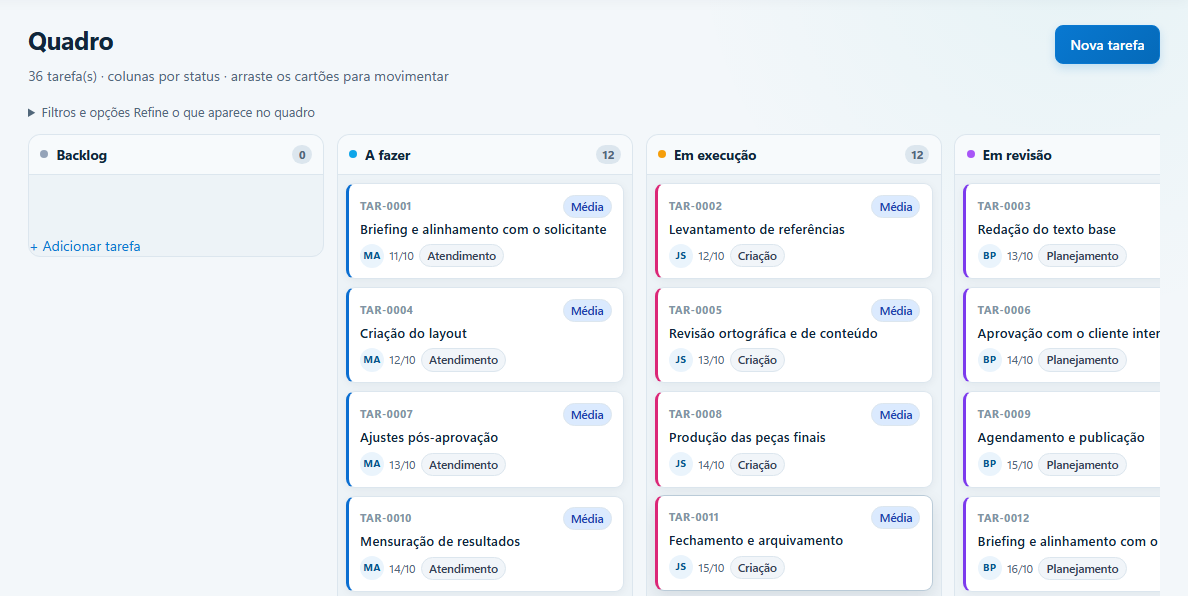Click the Criação tag on TAR-0011
Screen dimensions: 1188x596
(x=758, y=567)
